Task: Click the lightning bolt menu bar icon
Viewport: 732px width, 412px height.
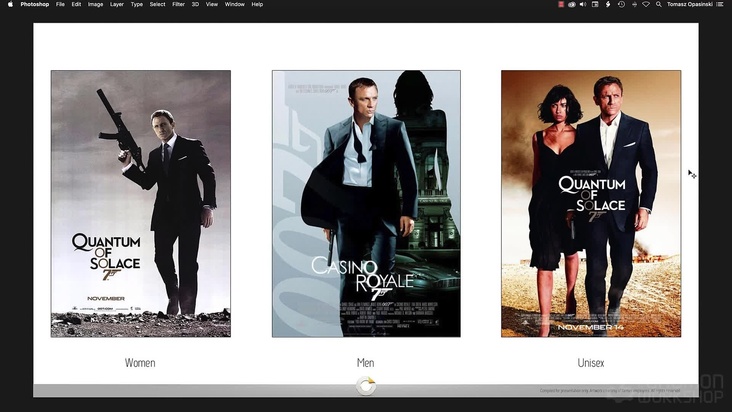Action: point(608,4)
